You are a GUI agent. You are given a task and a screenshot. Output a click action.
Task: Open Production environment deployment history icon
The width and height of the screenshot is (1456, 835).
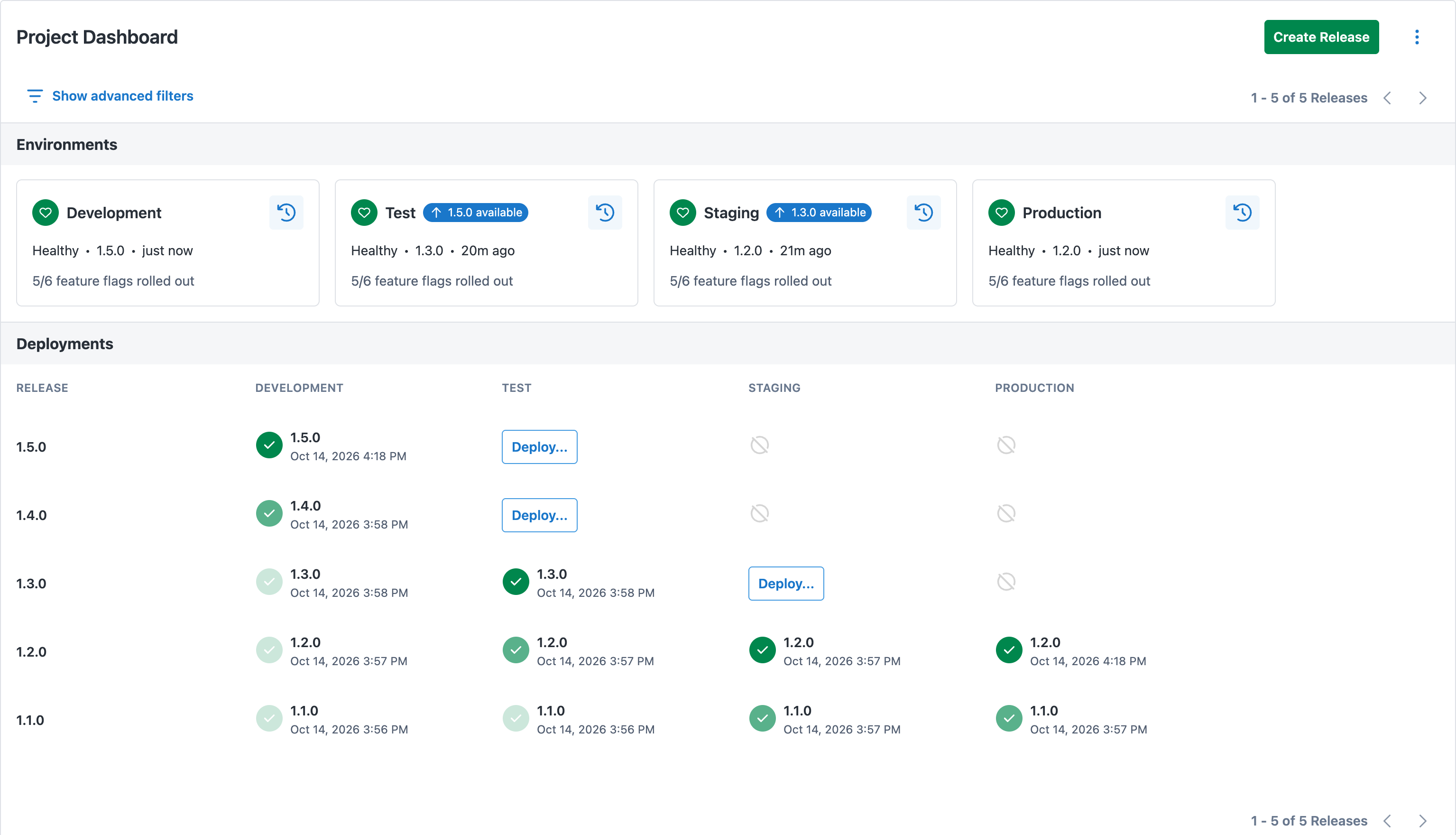(1242, 213)
